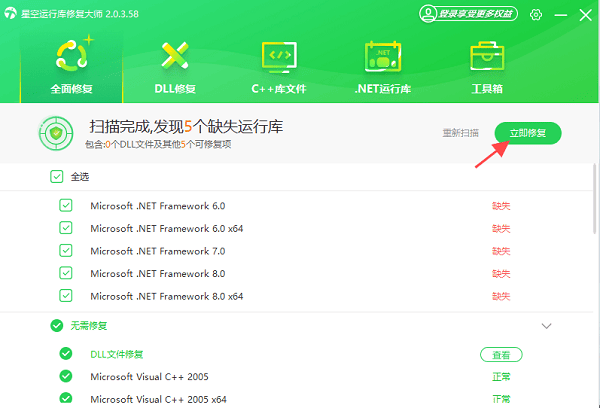The image size is (600, 408).
Task: Click 查看 button for DLL文件修复
Action: (x=501, y=355)
